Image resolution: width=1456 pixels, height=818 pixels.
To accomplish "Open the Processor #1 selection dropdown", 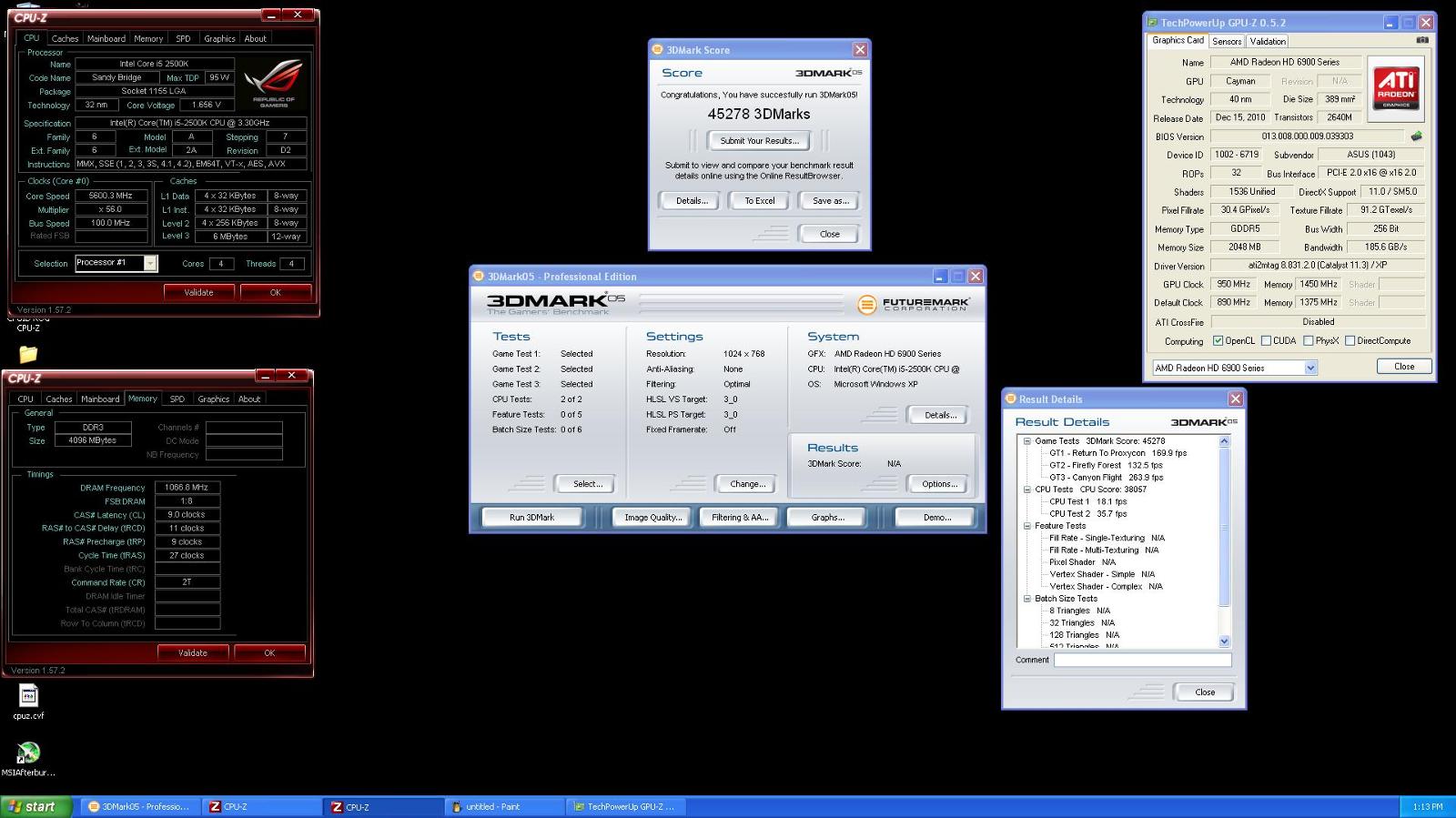I will pyautogui.click(x=116, y=263).
